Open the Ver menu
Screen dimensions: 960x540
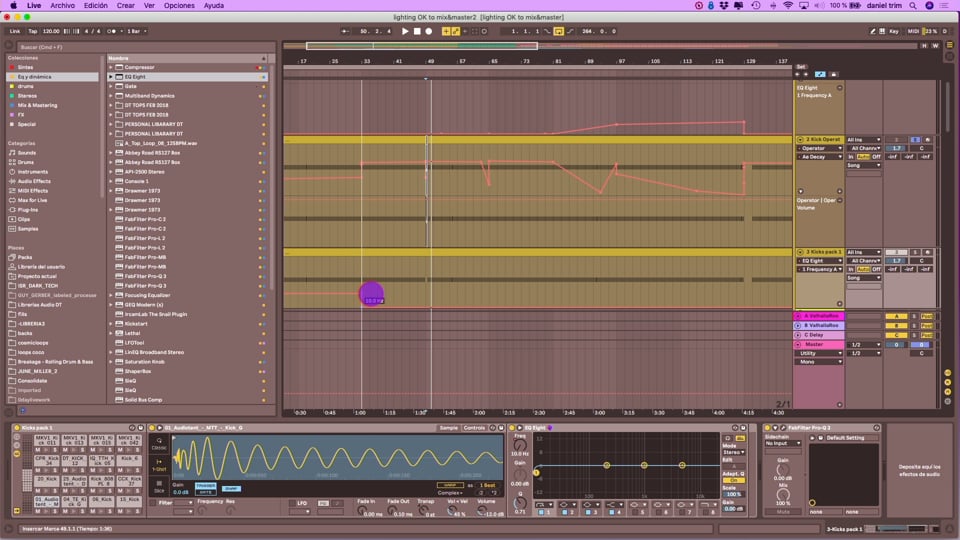click(149, 6)
